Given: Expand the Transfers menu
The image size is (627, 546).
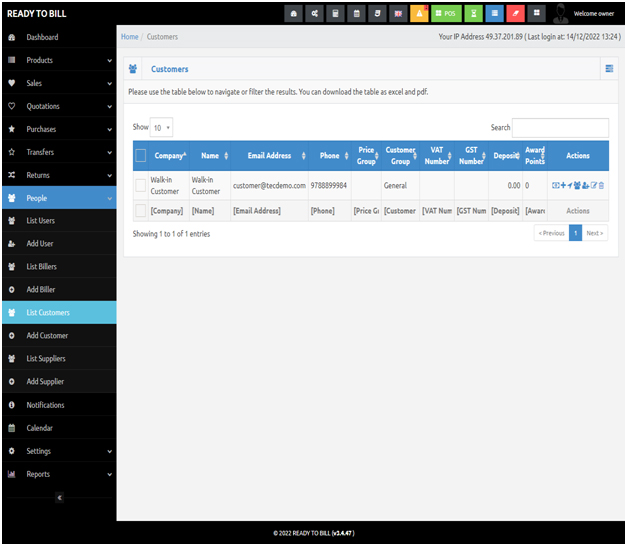Looking at the screenshot, I should click(x=59, y=152).
